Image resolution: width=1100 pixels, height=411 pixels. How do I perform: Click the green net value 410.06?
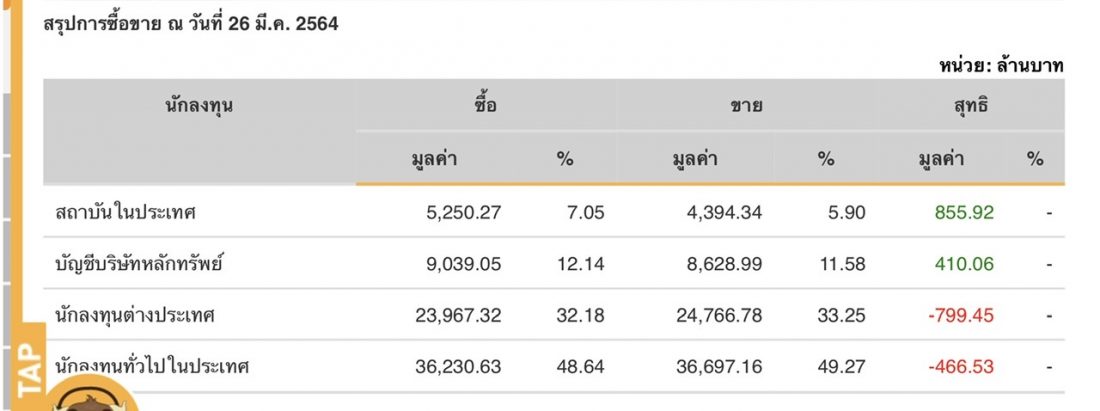(x=964, y=264)
